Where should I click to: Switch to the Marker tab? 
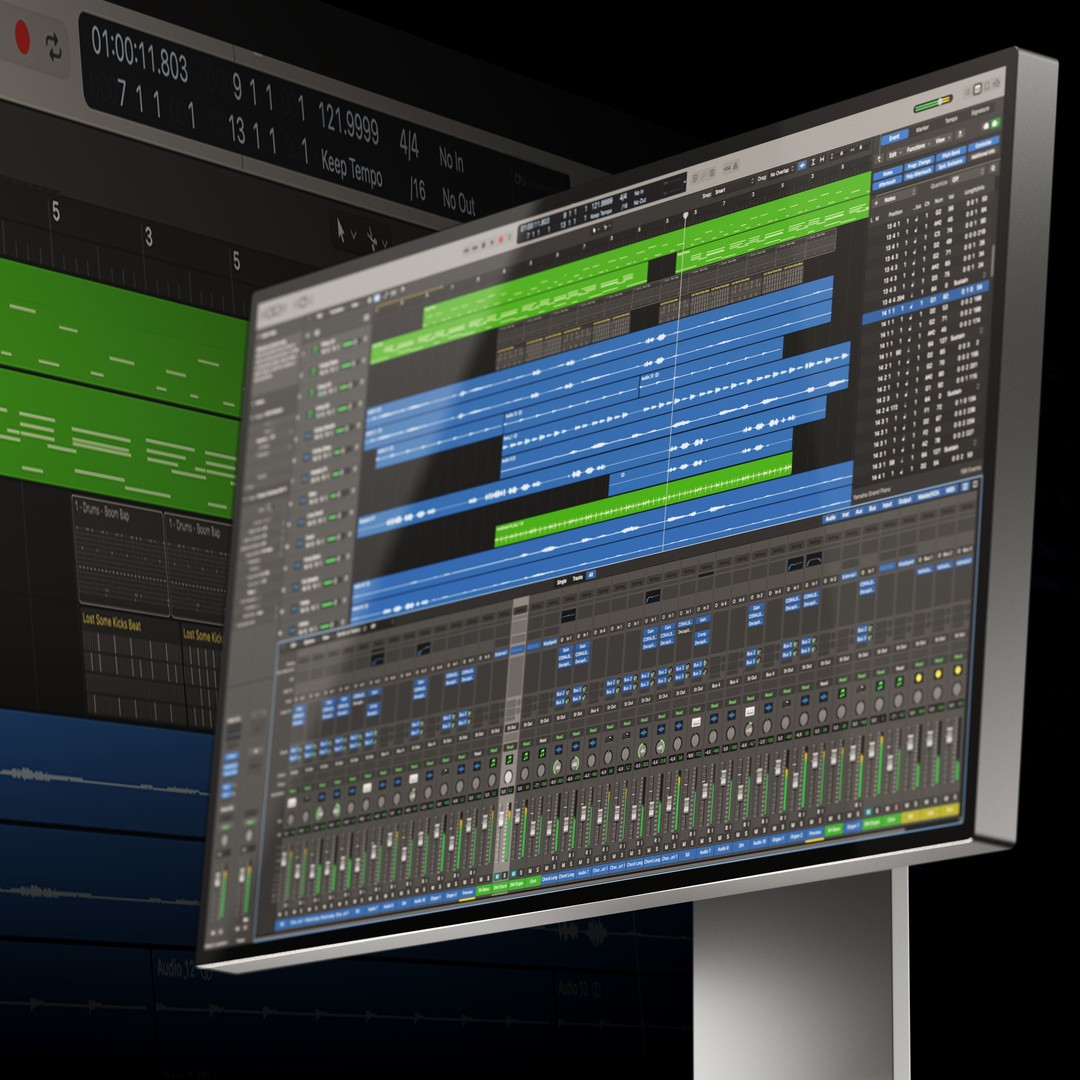tap(922, 128)
